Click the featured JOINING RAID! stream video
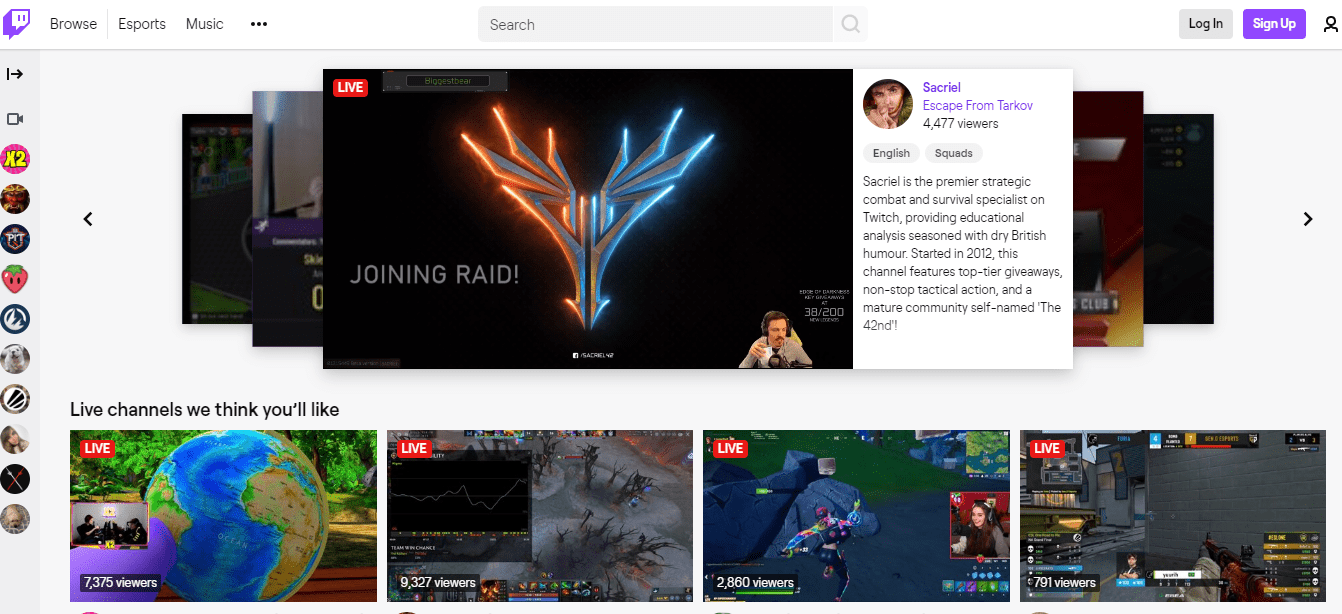 [588, 219]
